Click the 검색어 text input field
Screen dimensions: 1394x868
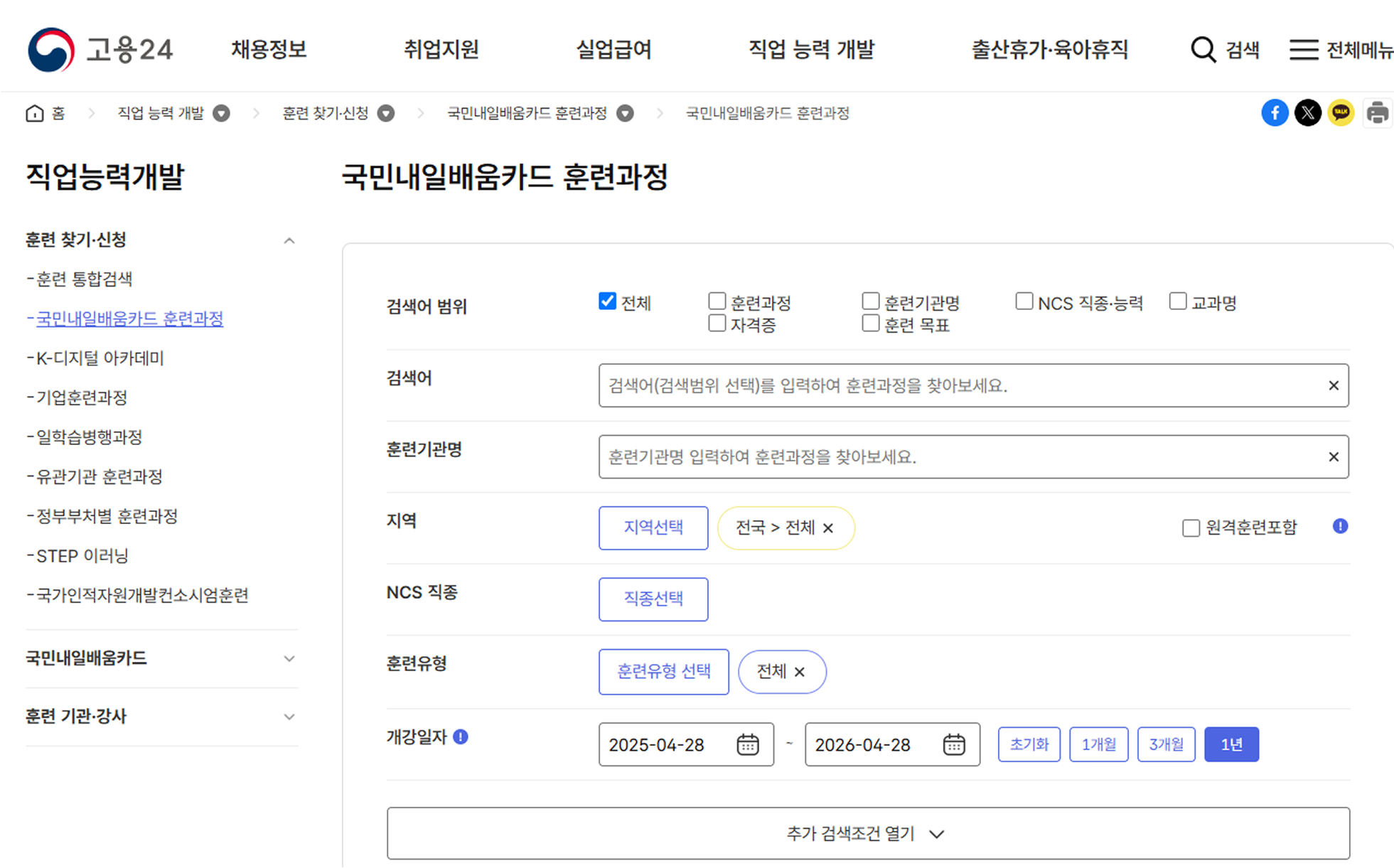[x=960, y=385]
